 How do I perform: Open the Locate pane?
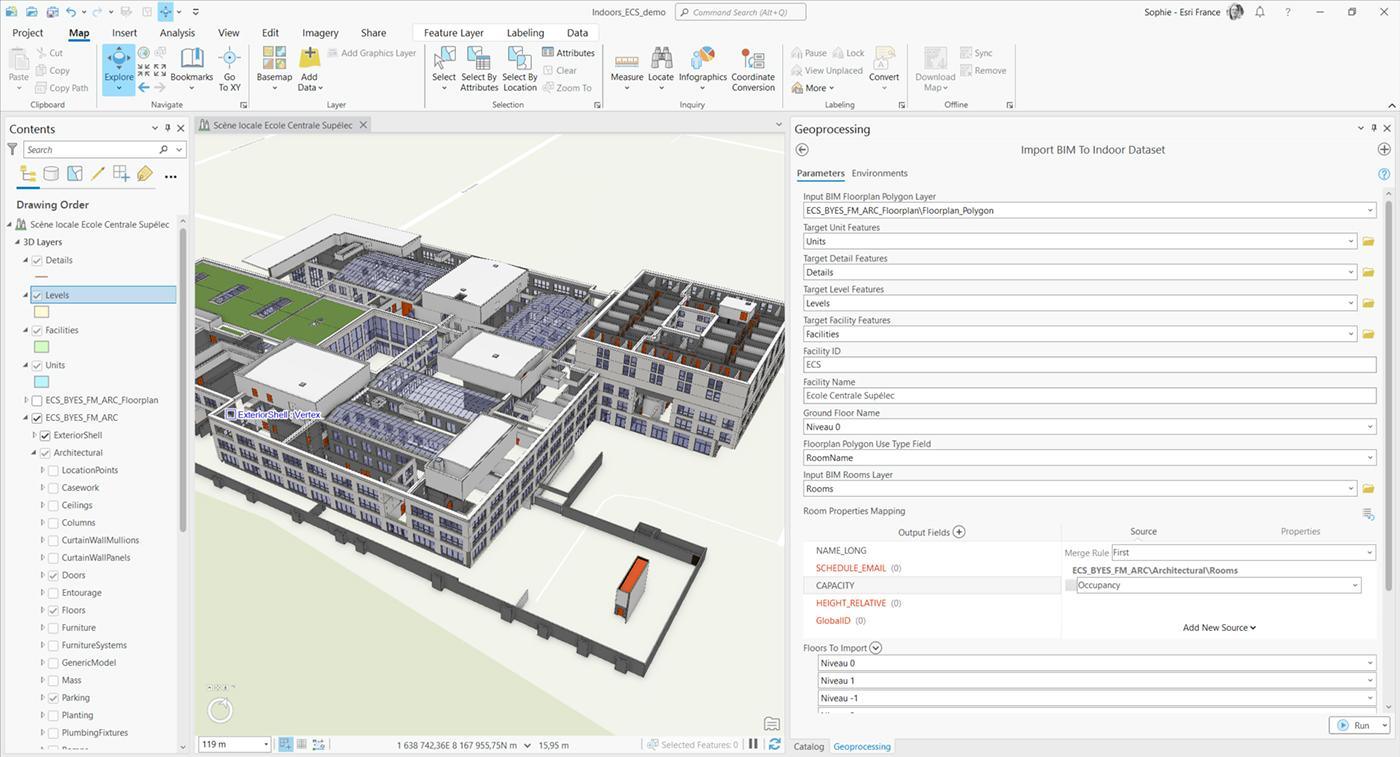coord(661,68)
